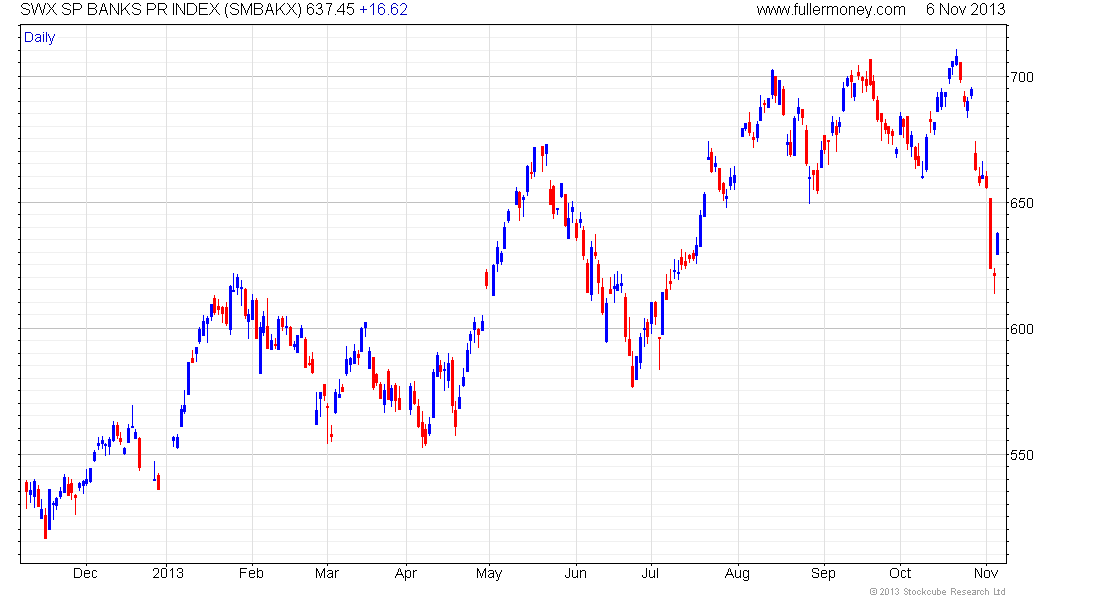Click the long red candlestick in early November
The image size is (1100, 600).
[991, 234]
